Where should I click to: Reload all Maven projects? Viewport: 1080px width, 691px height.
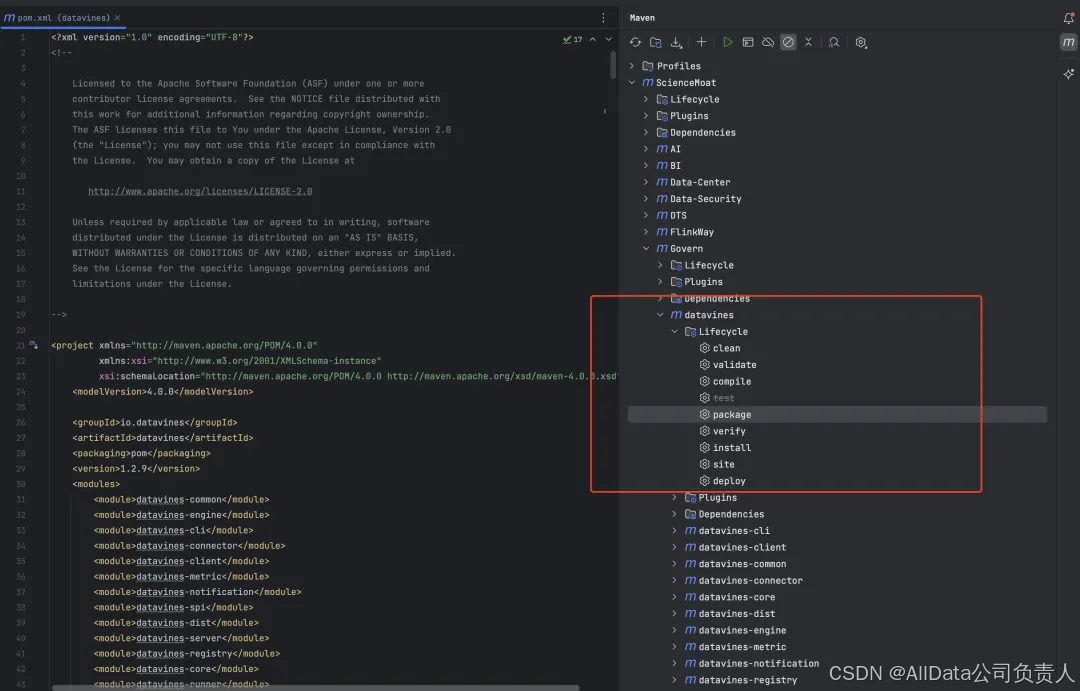click(x=635, y=43)
